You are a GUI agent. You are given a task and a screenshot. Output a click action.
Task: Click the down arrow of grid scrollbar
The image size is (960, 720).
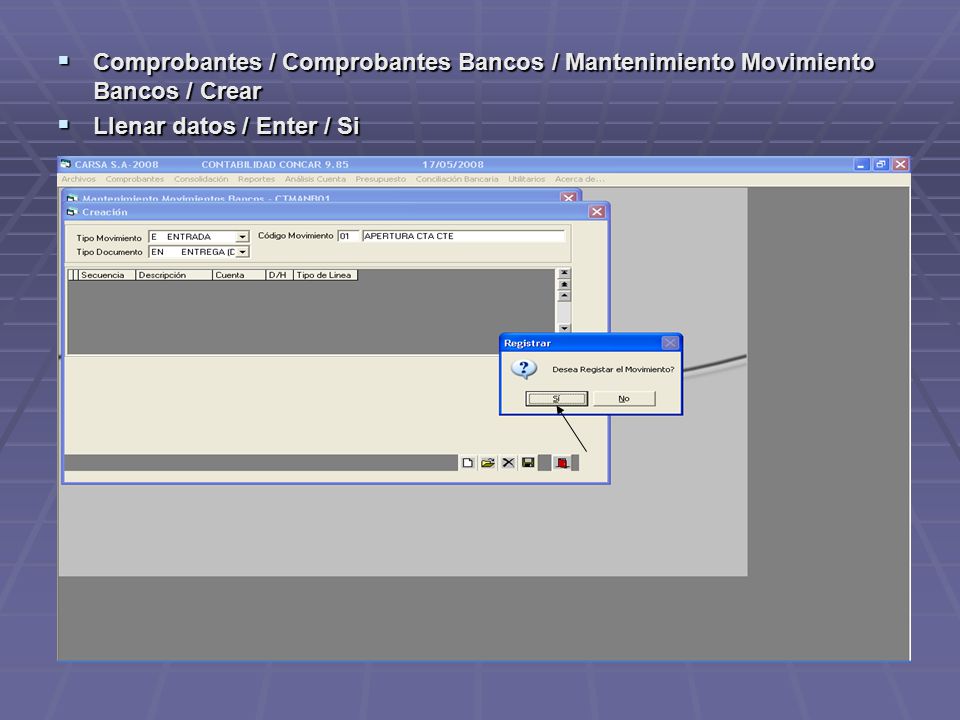564,328
